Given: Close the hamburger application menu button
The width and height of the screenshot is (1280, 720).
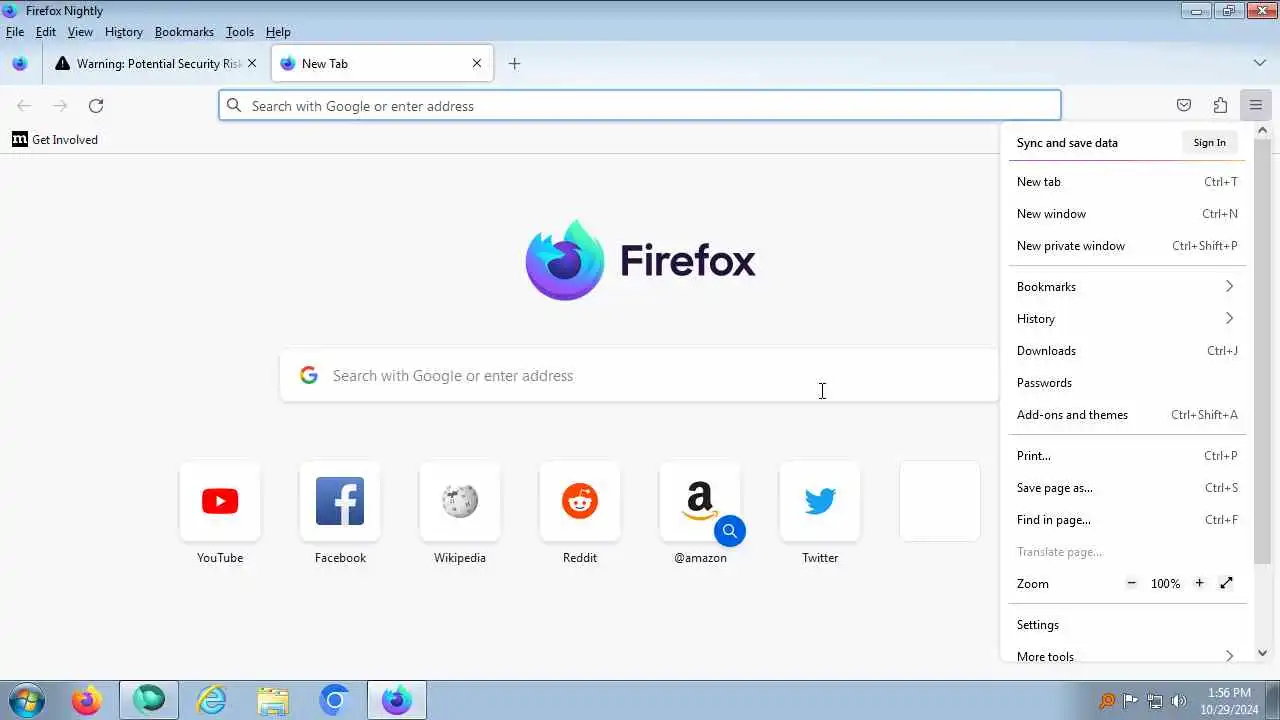Looking at the screenshot, I should [x=1256, y=105].
